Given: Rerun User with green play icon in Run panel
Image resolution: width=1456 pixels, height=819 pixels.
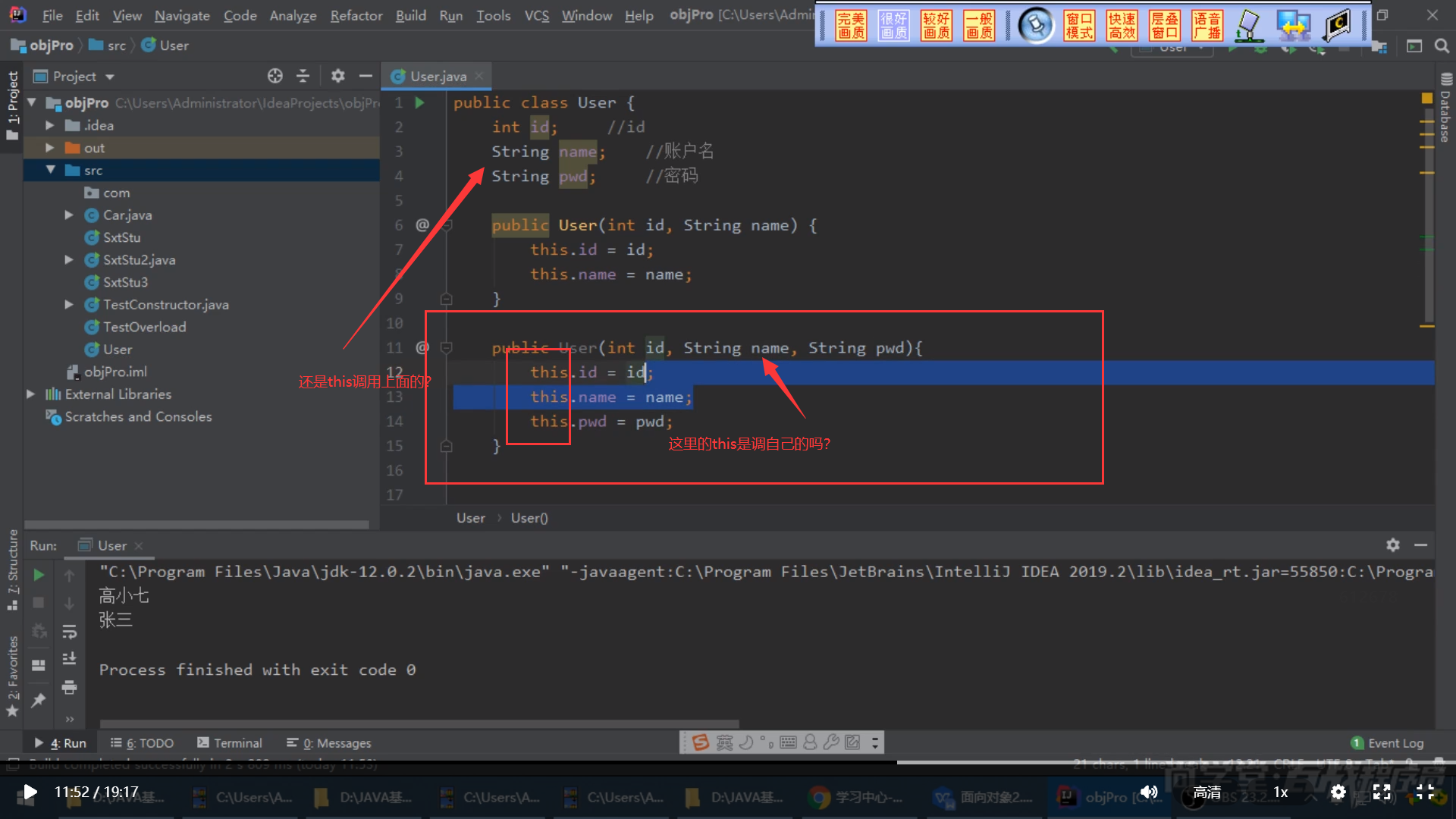Looking at the screenshot, I should tap(39, 575).
